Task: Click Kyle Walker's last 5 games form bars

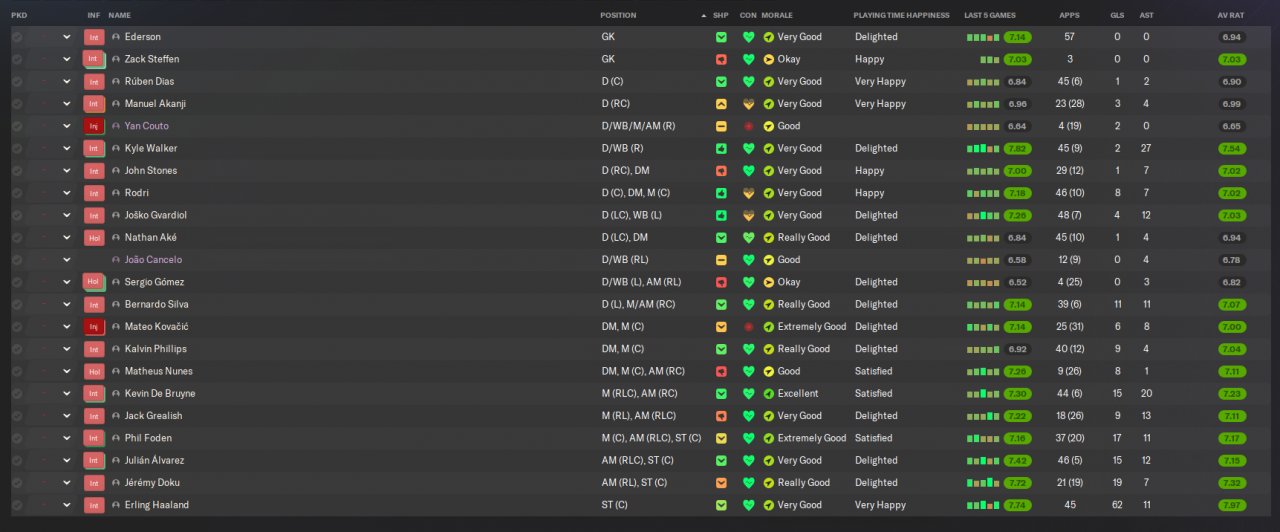Action: click(983, 148)
